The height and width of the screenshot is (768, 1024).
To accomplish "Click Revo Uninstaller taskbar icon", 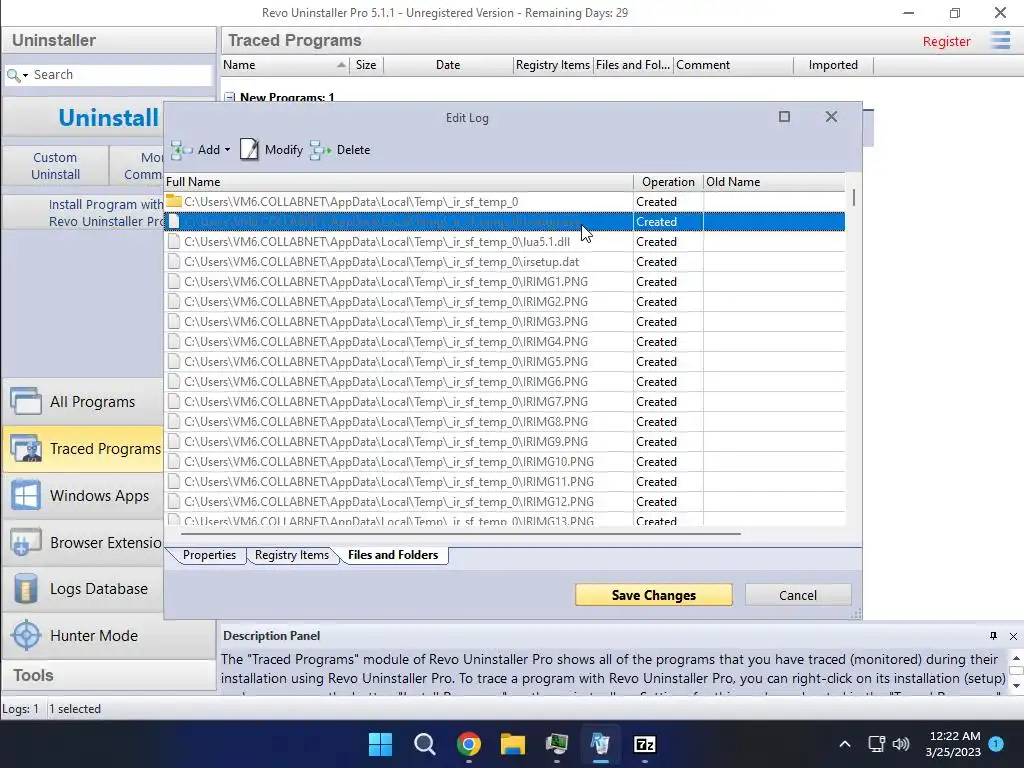I will tap(600, 744).
